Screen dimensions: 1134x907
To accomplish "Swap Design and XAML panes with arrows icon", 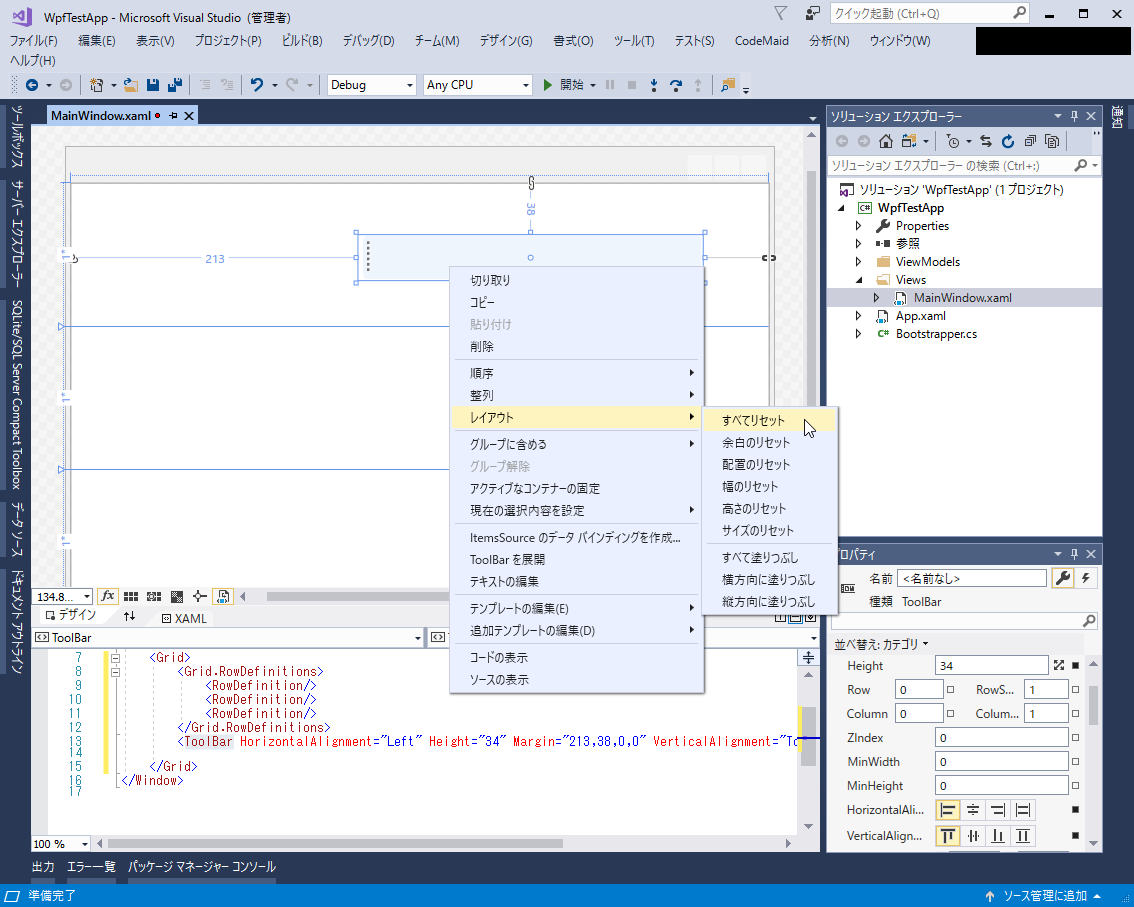I will (x=129, y=616).
